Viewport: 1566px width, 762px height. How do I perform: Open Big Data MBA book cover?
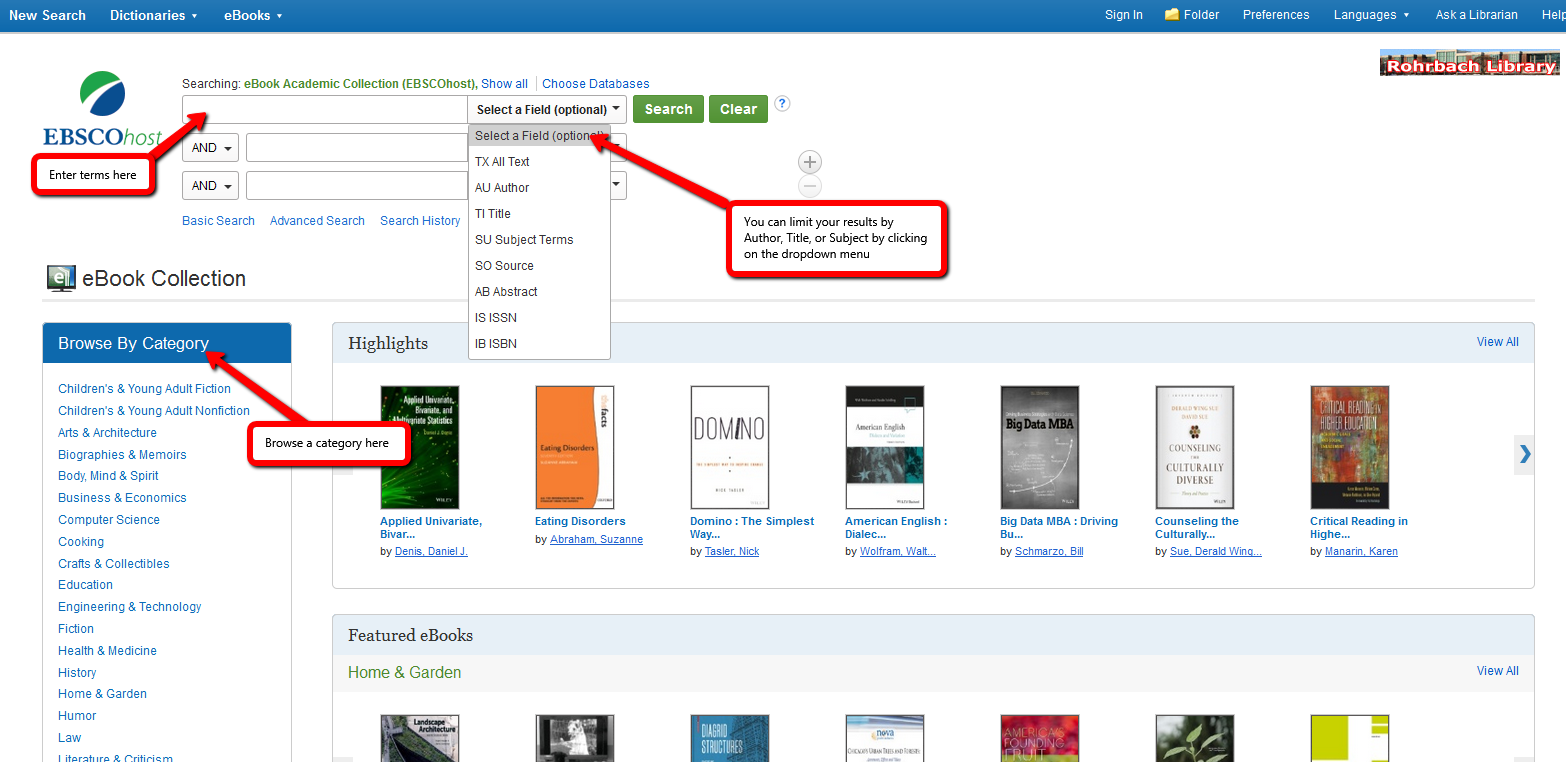coord(1039,448)
